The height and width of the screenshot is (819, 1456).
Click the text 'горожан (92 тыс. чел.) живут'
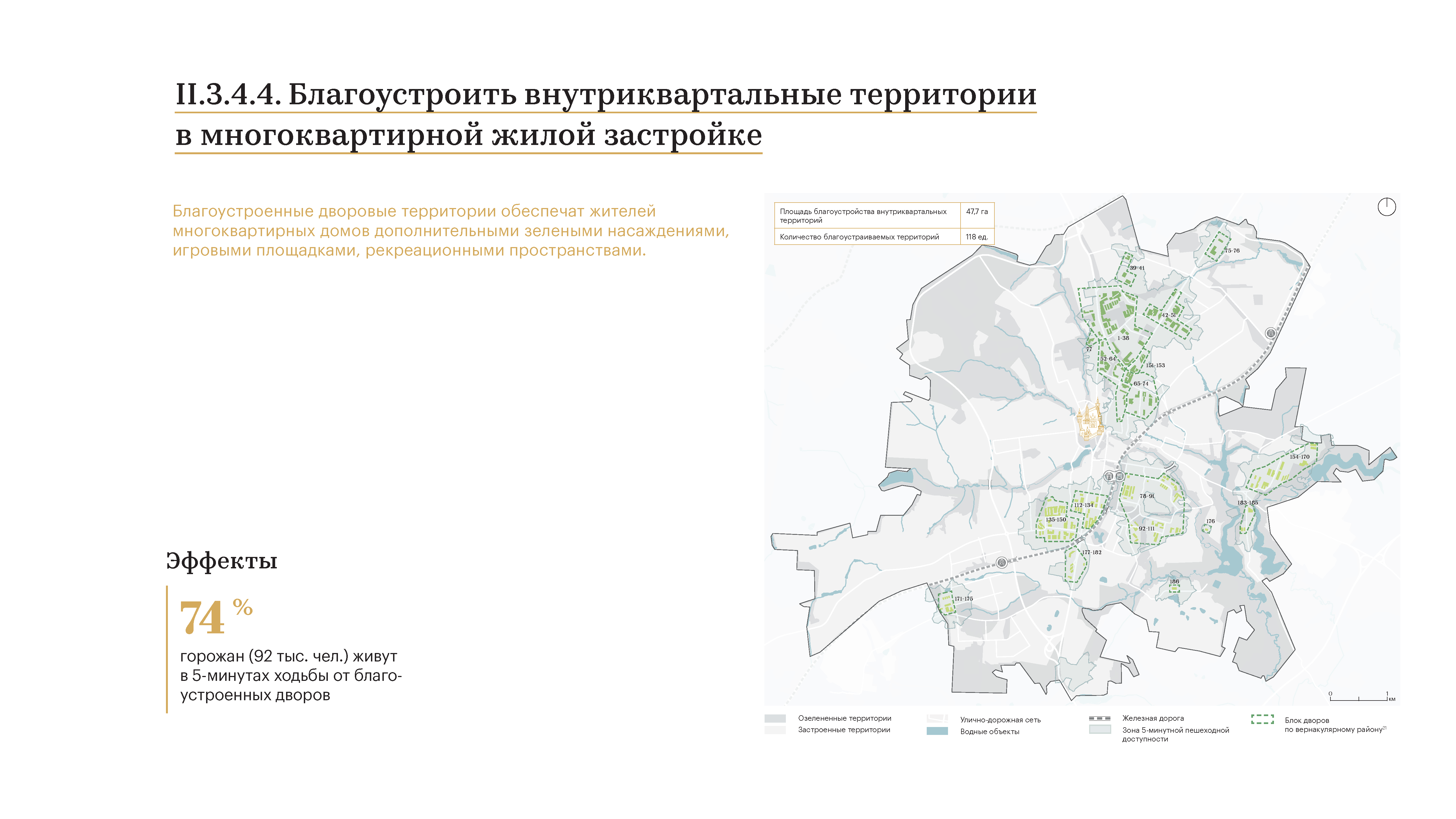[288, 656]
